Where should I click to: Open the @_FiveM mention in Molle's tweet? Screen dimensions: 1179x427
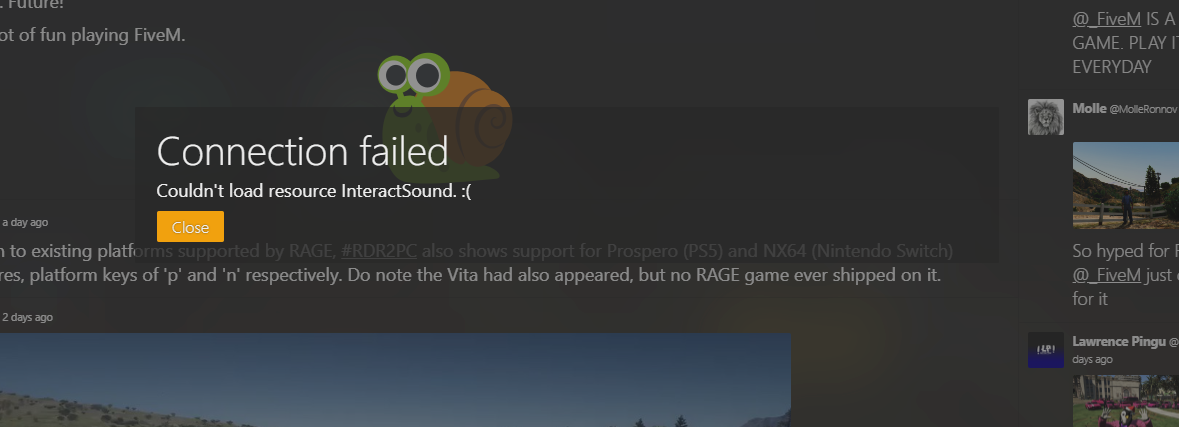click(1106, 275)
